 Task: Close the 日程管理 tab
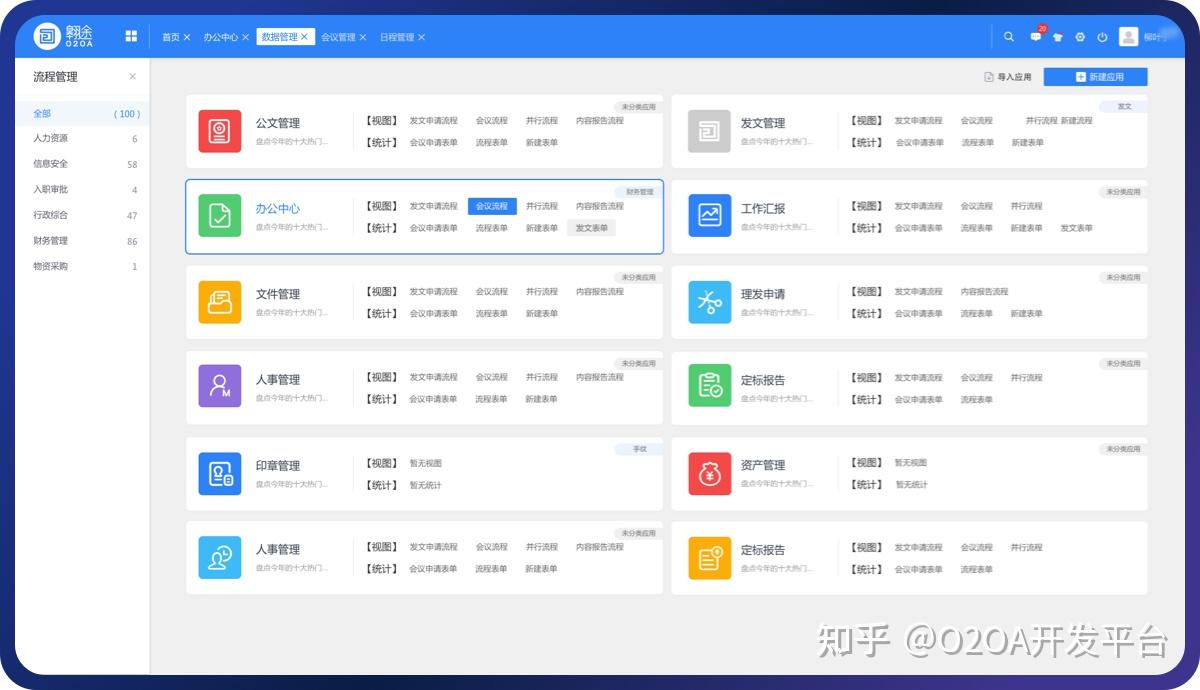coord(422,37)
